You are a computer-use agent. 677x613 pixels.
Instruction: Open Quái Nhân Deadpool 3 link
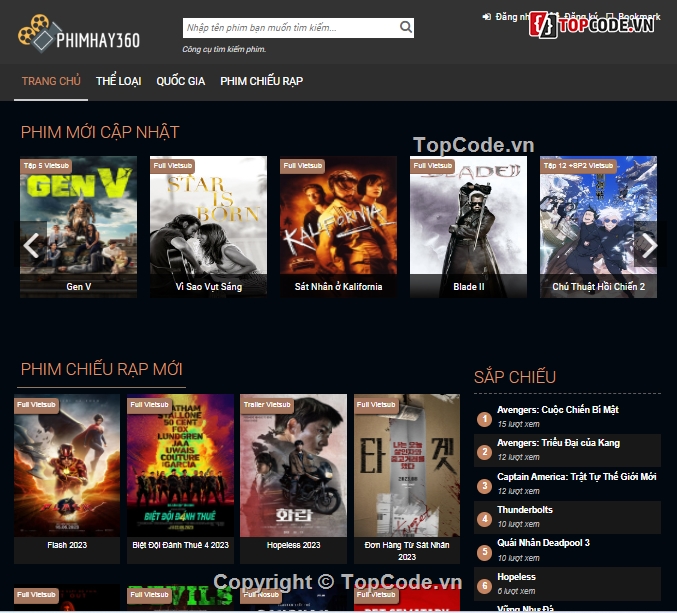pyautogui.click(x=543, y=543)
